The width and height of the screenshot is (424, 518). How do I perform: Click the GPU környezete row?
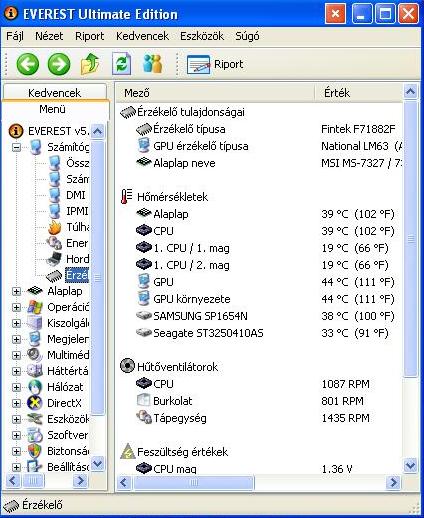[260, 299]
